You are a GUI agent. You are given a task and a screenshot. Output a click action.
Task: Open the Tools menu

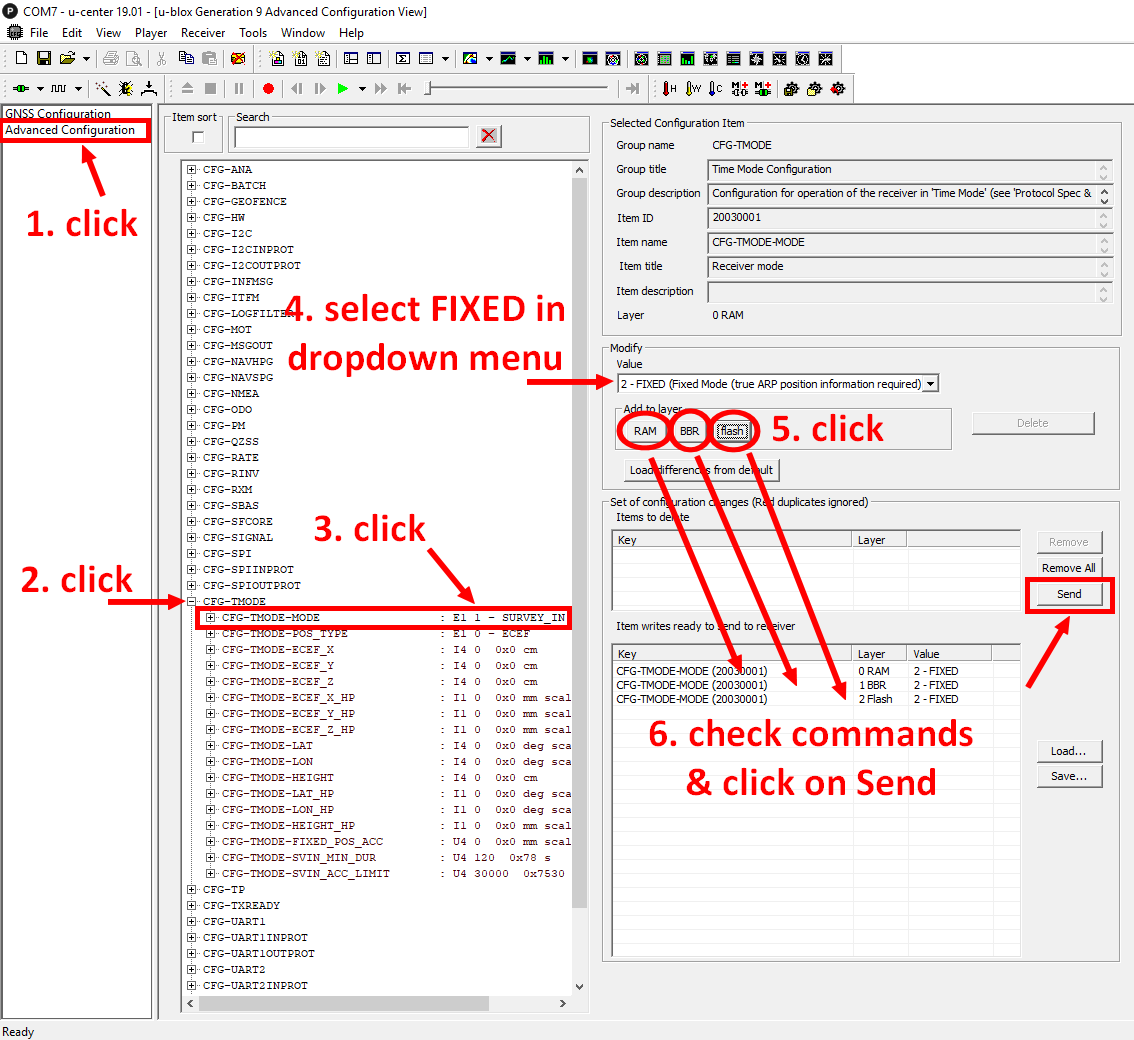tap(253, 33)
